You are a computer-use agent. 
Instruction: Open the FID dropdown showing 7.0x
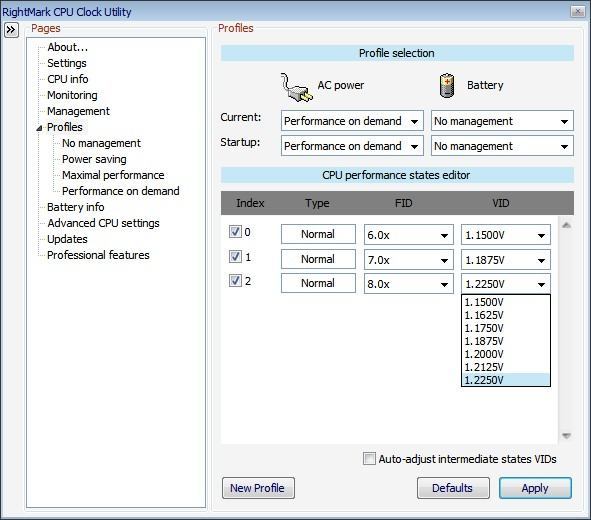click(409, 260)
